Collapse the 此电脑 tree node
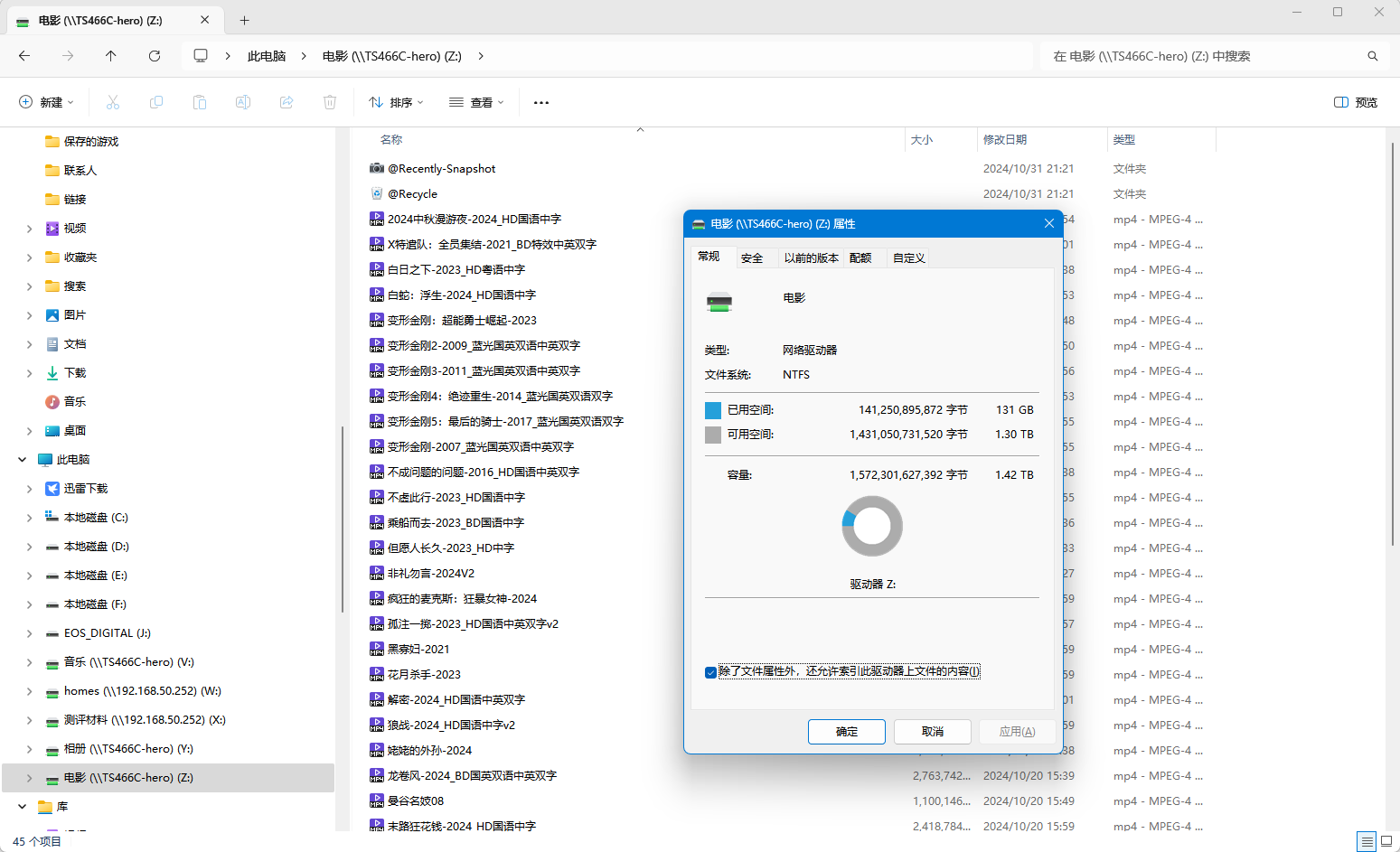The image size is (1400, 852). click(x=23, y=460)
